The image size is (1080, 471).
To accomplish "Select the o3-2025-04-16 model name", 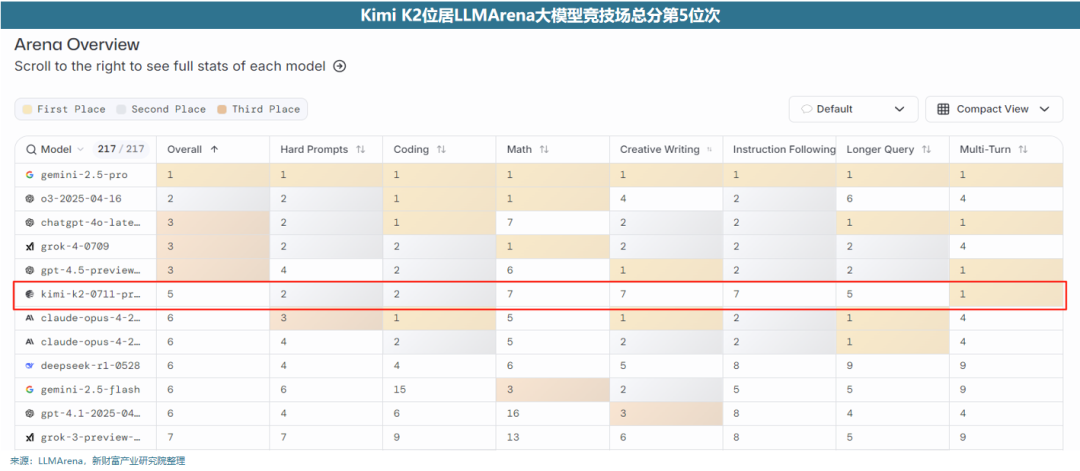I will click(80, 198).
